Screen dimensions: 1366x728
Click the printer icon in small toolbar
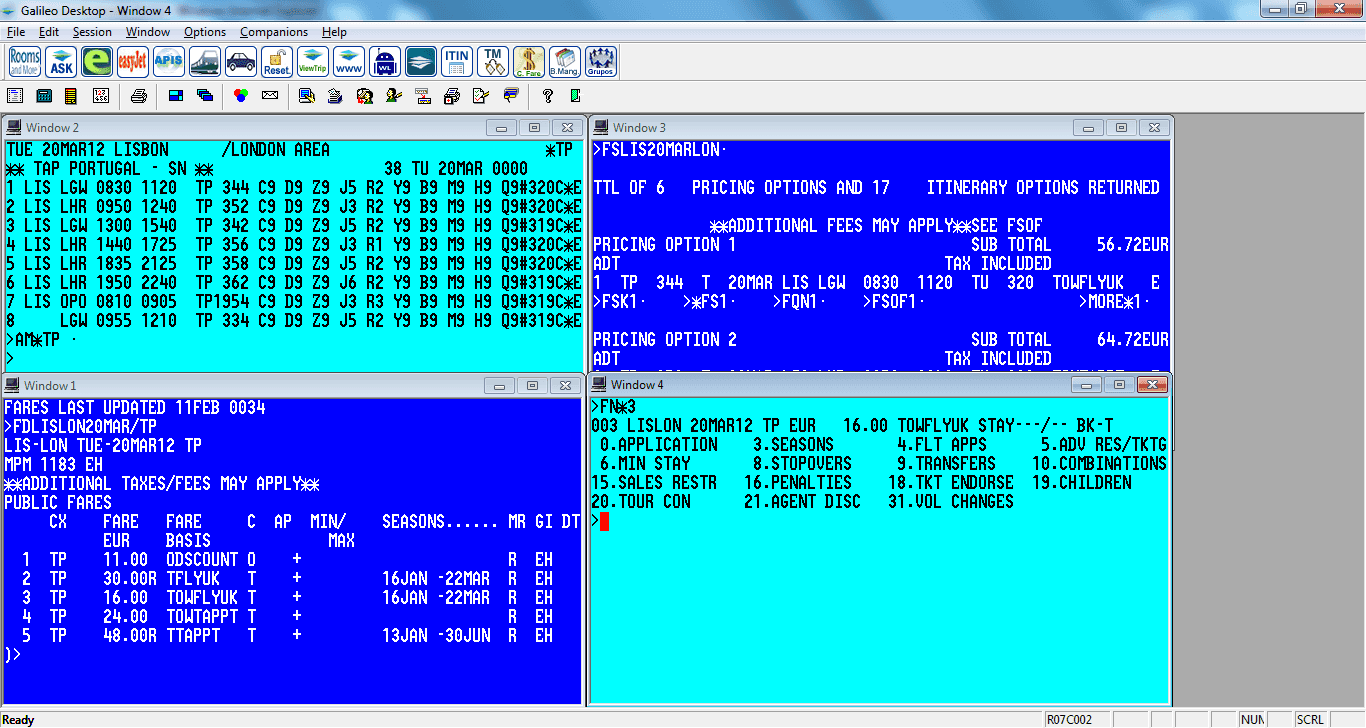coord(139,96)
